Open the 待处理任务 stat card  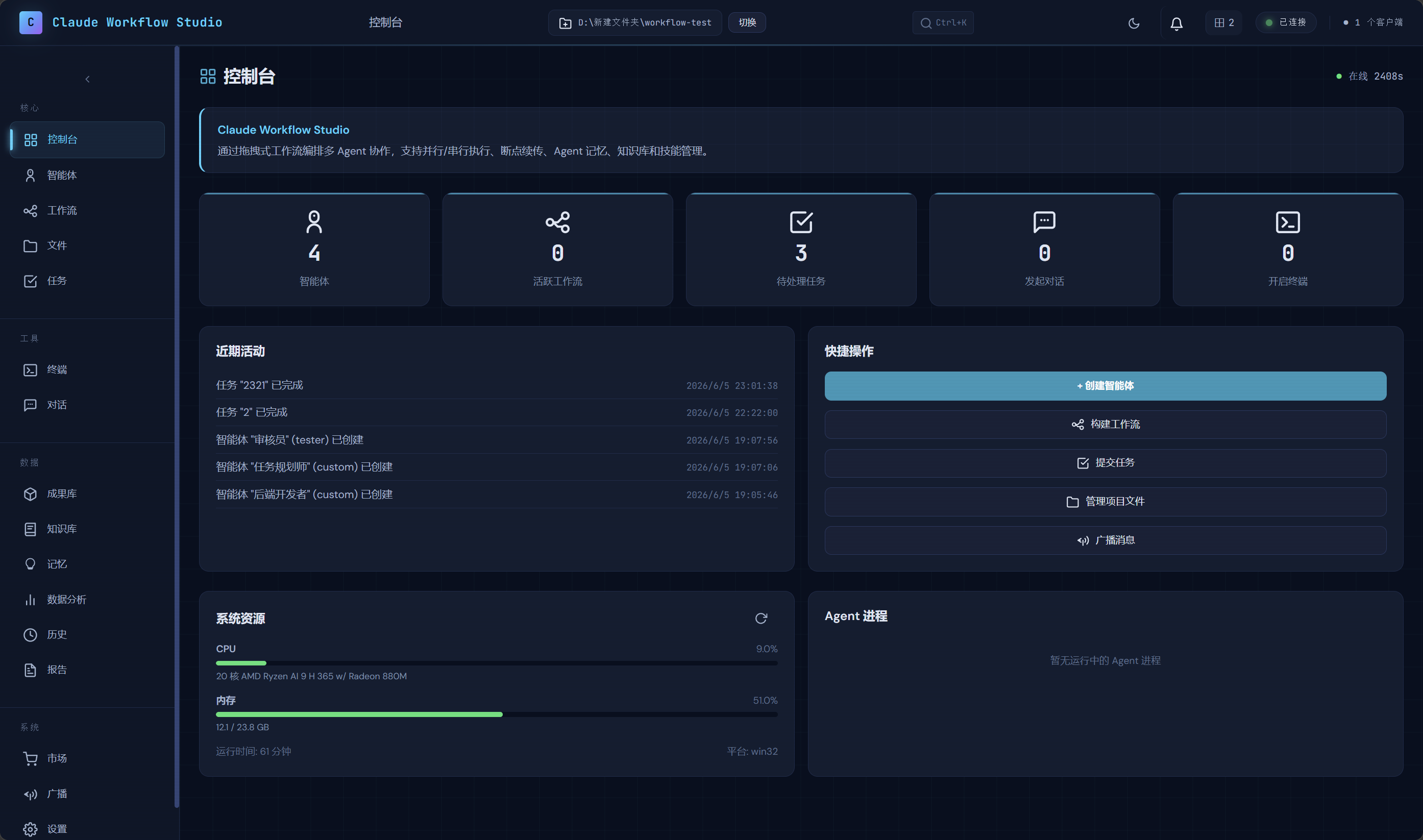pyautogui.click(x=801, y=250)
